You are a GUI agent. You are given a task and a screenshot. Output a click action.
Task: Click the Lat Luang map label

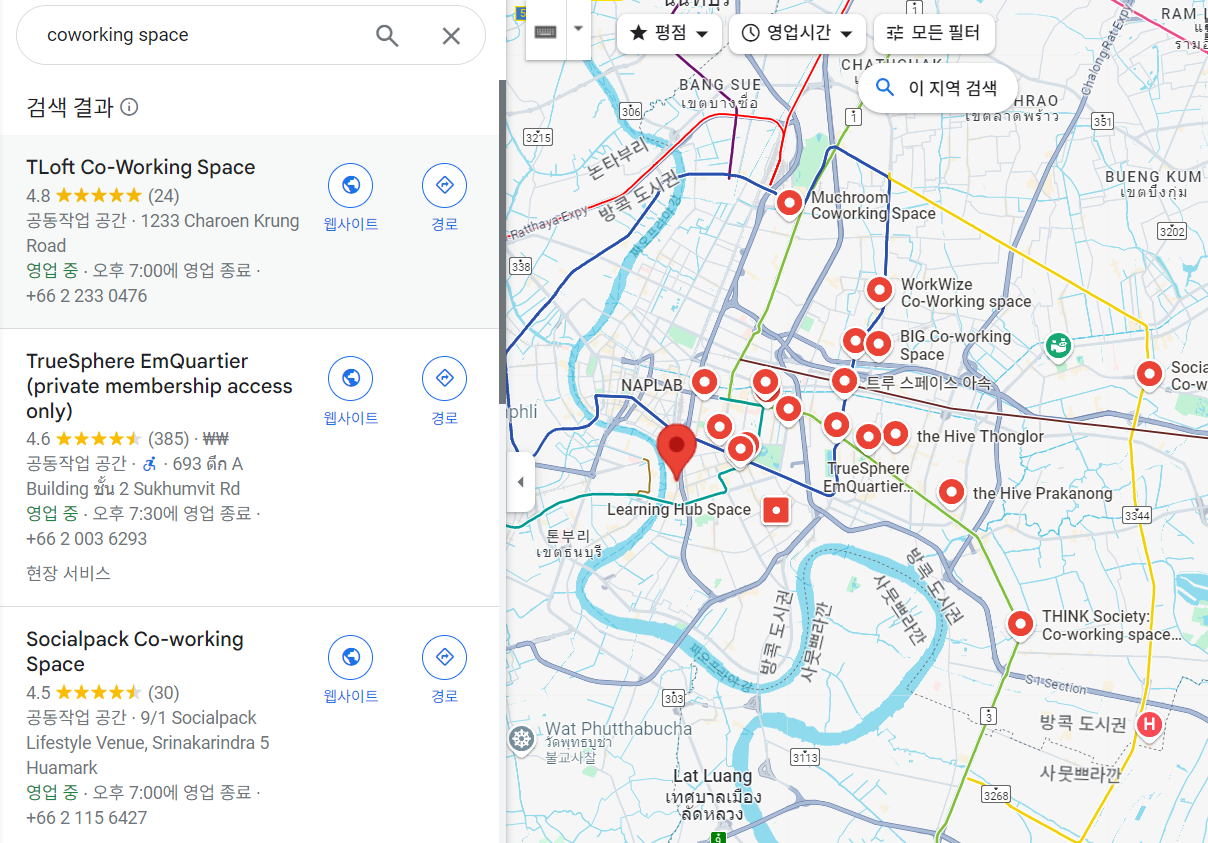pyautogui.click(x=712, y=776)
